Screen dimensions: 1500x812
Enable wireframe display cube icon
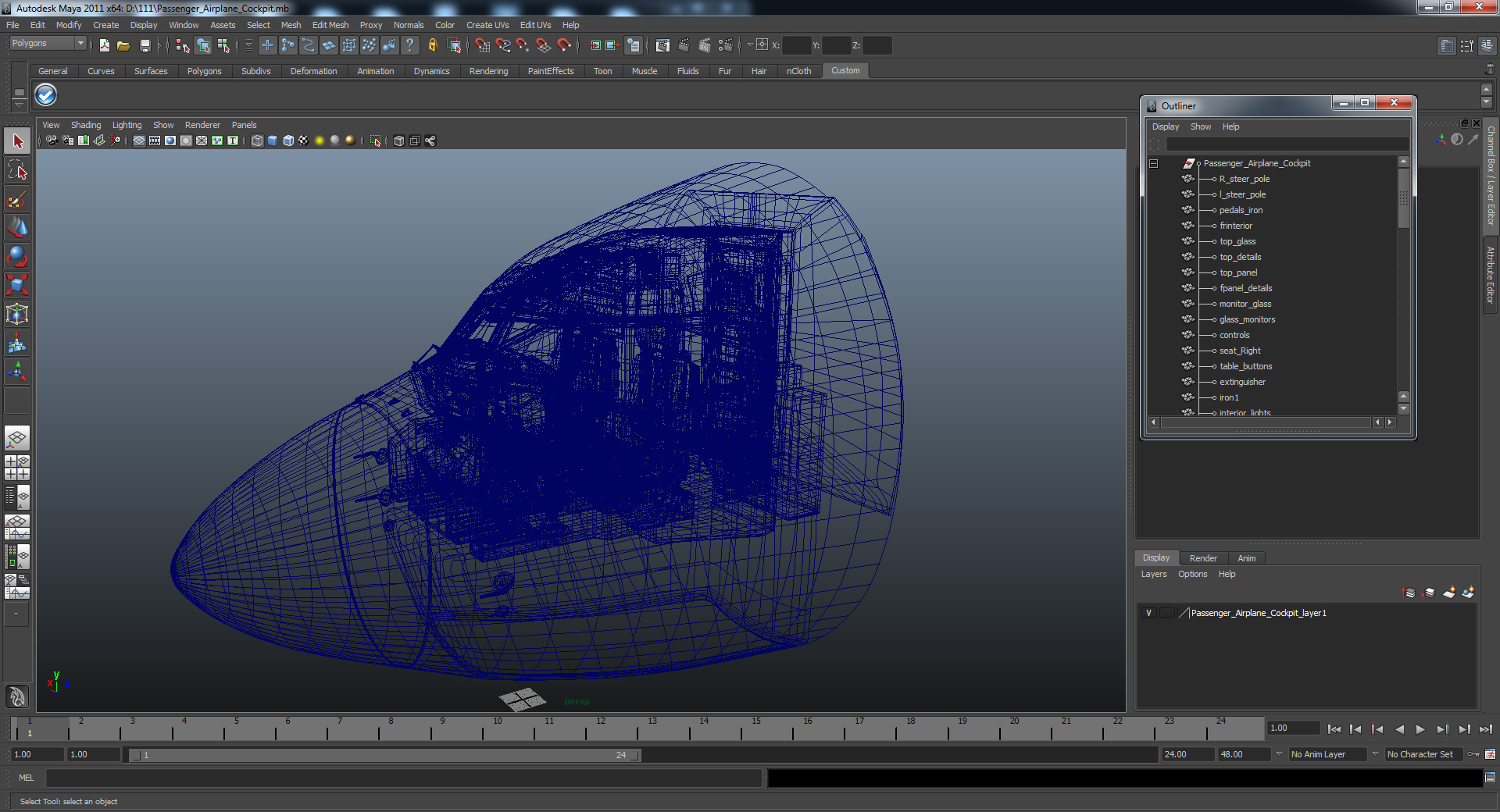pyautogui.click(x=257, y=141)
